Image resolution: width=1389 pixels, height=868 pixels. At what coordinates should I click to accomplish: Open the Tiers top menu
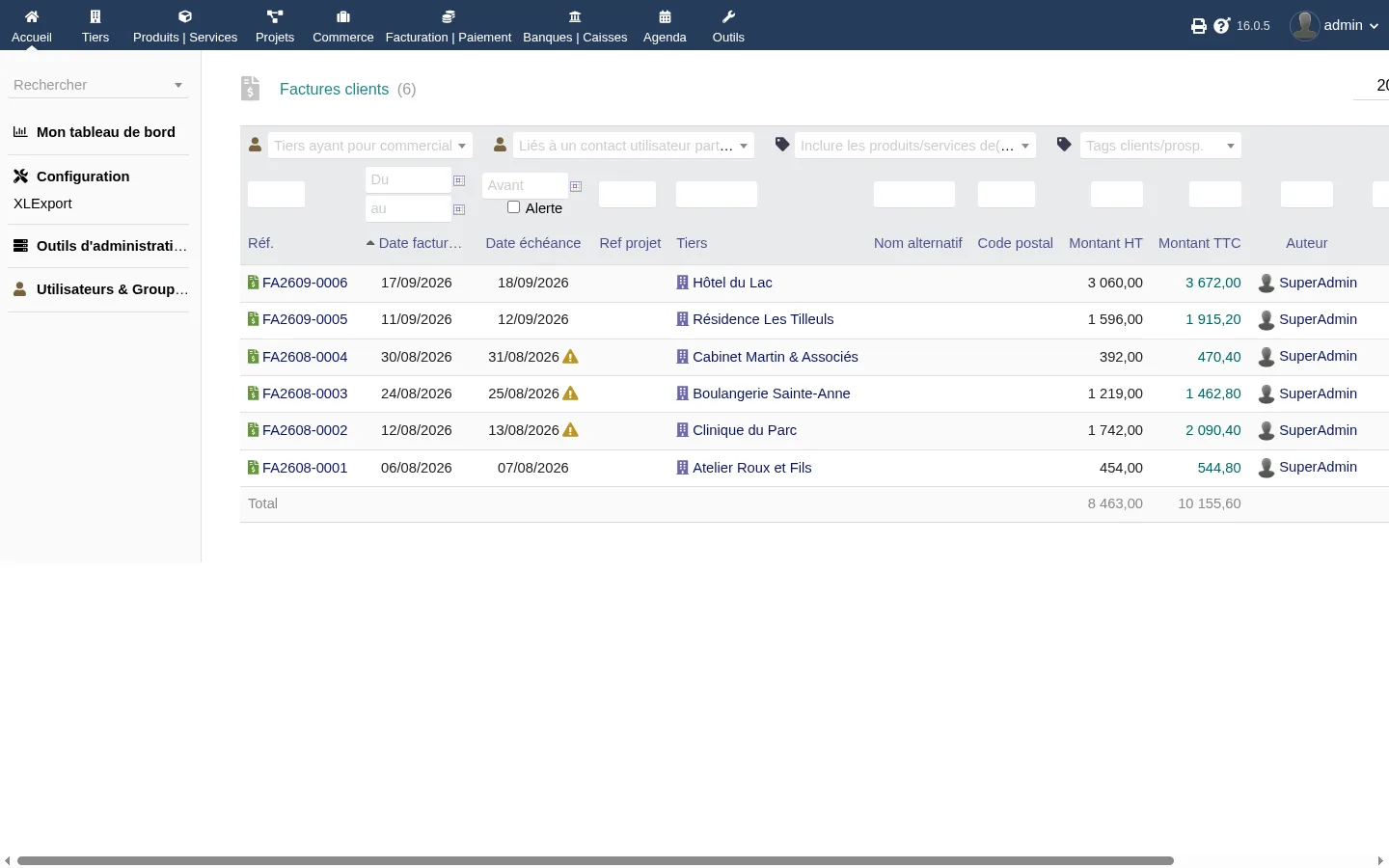tap(95, 26)
